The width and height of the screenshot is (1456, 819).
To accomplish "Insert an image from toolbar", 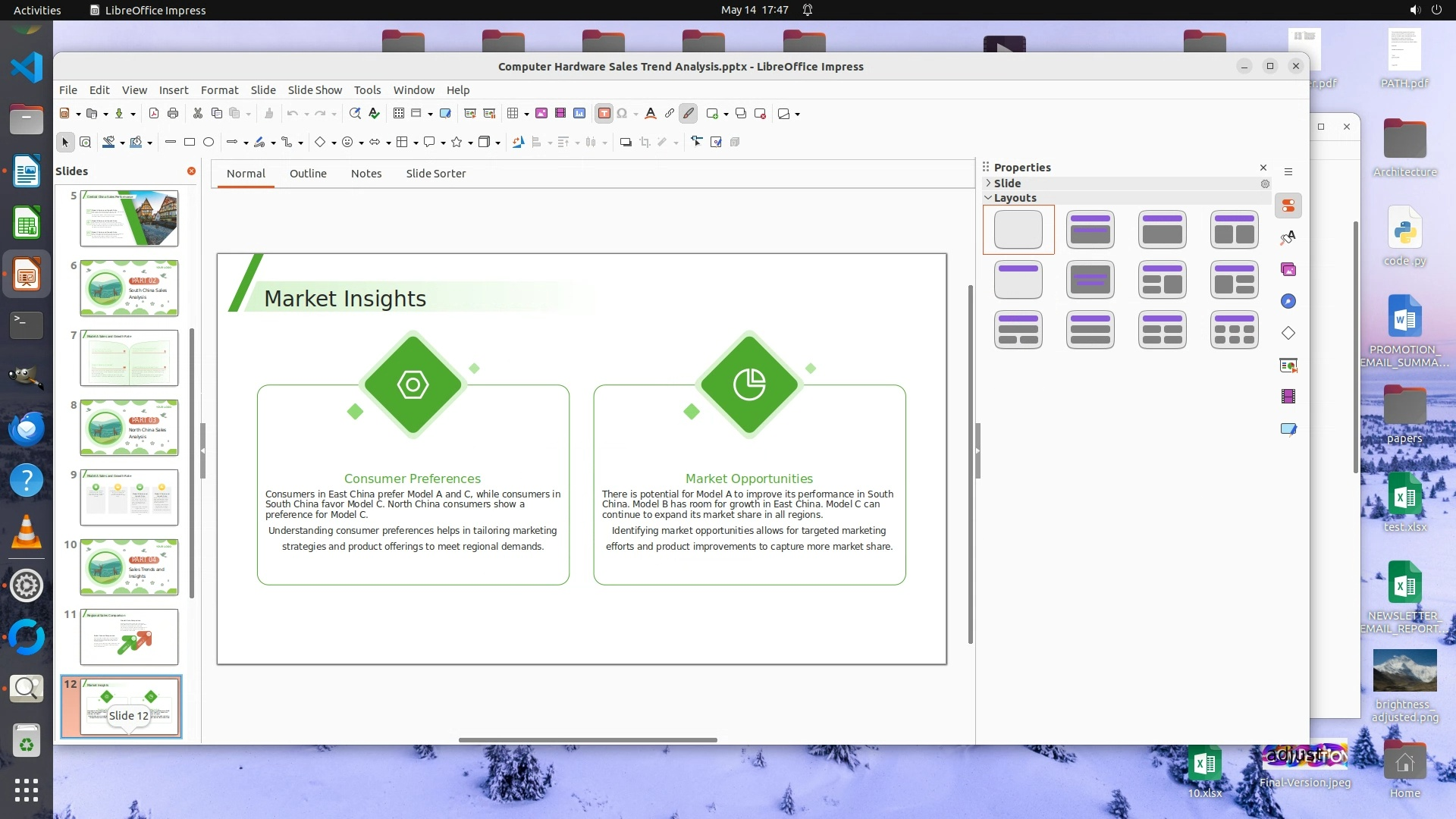I will pos(541,114).
